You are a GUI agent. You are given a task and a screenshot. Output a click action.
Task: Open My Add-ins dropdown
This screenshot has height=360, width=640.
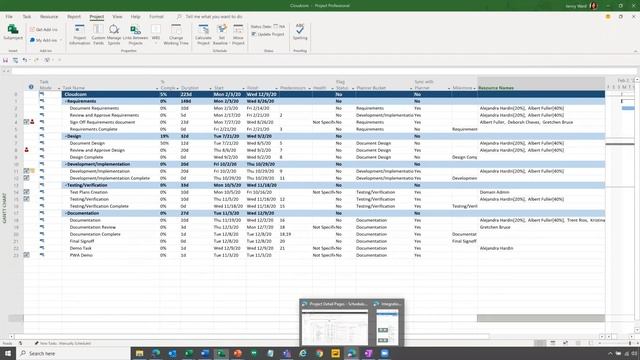coord(46,40)
